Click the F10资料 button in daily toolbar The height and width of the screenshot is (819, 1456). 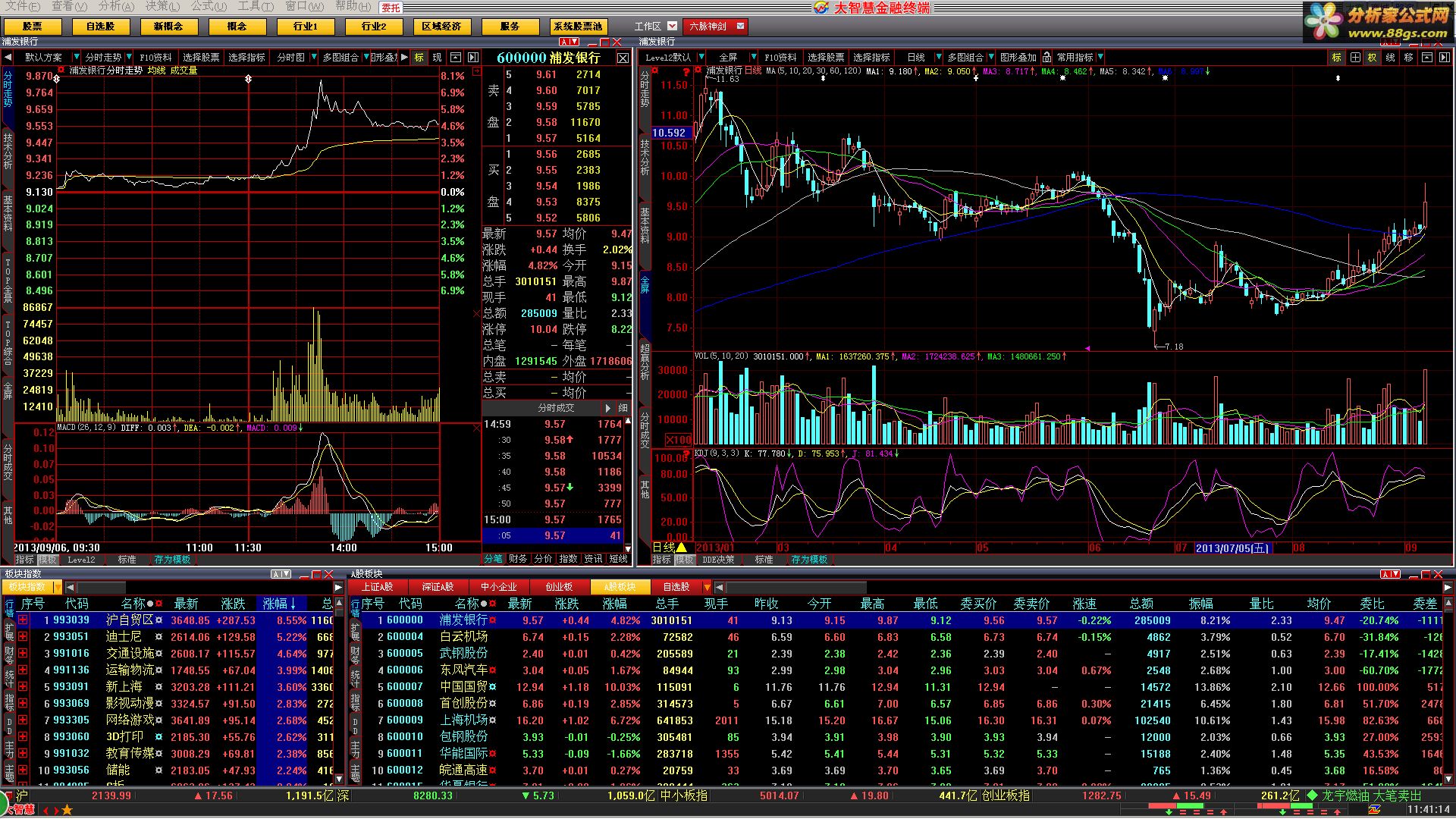pos(780,58)
